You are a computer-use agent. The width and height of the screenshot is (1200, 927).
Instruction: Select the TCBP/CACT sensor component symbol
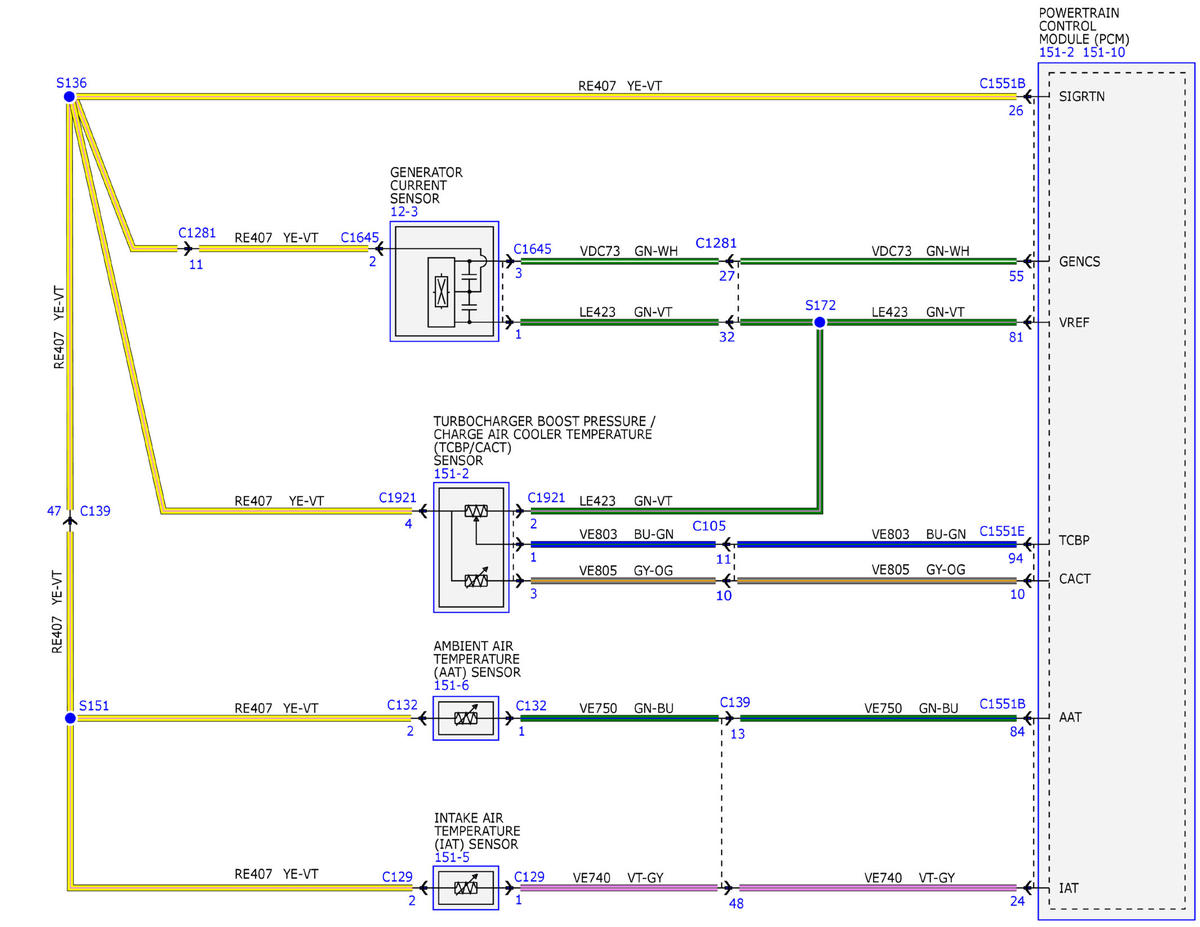pyautogui.click(x=471, y=547)
